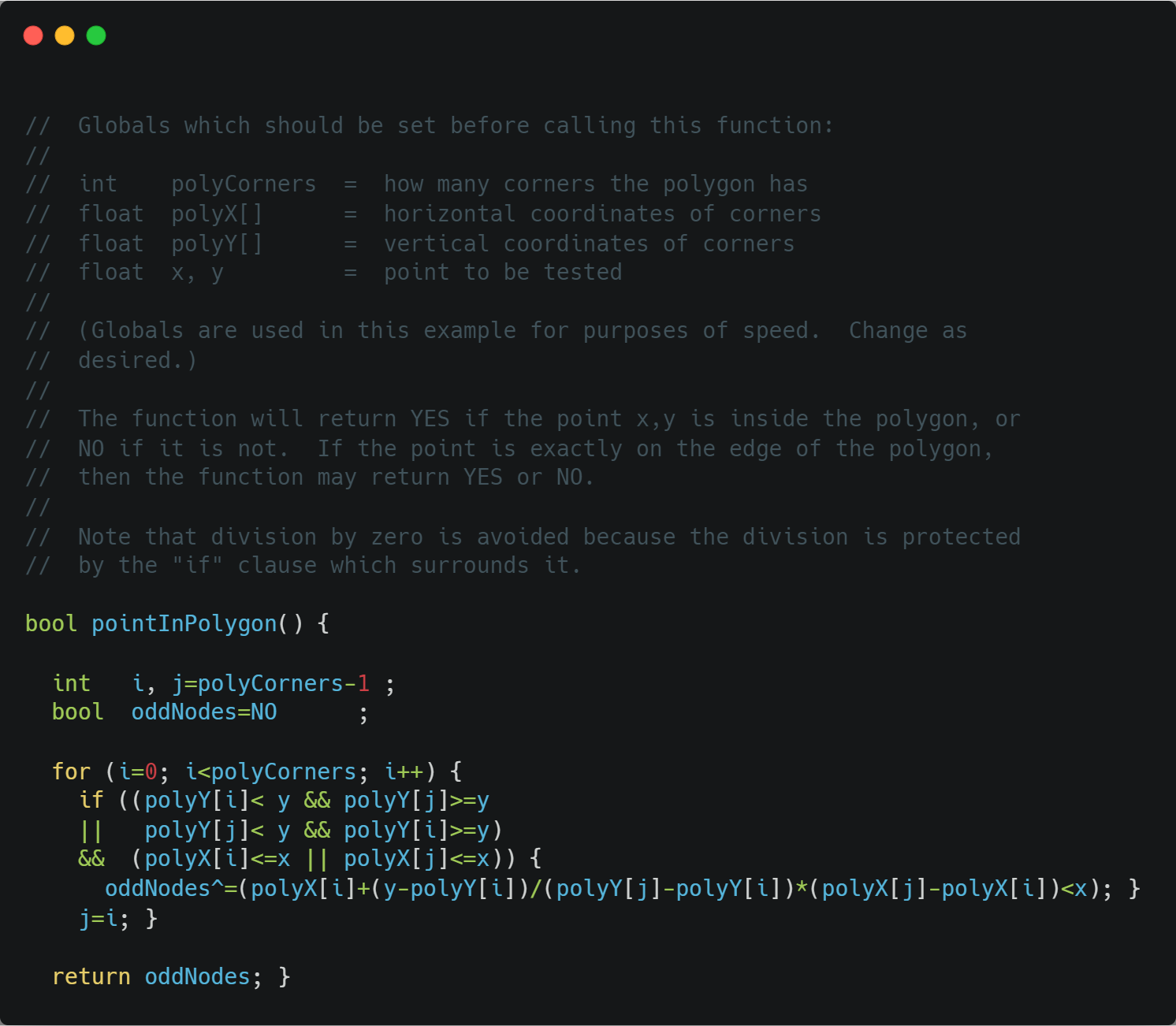
Task: Click the 'for' loop keyword
Action: point(71,772)
